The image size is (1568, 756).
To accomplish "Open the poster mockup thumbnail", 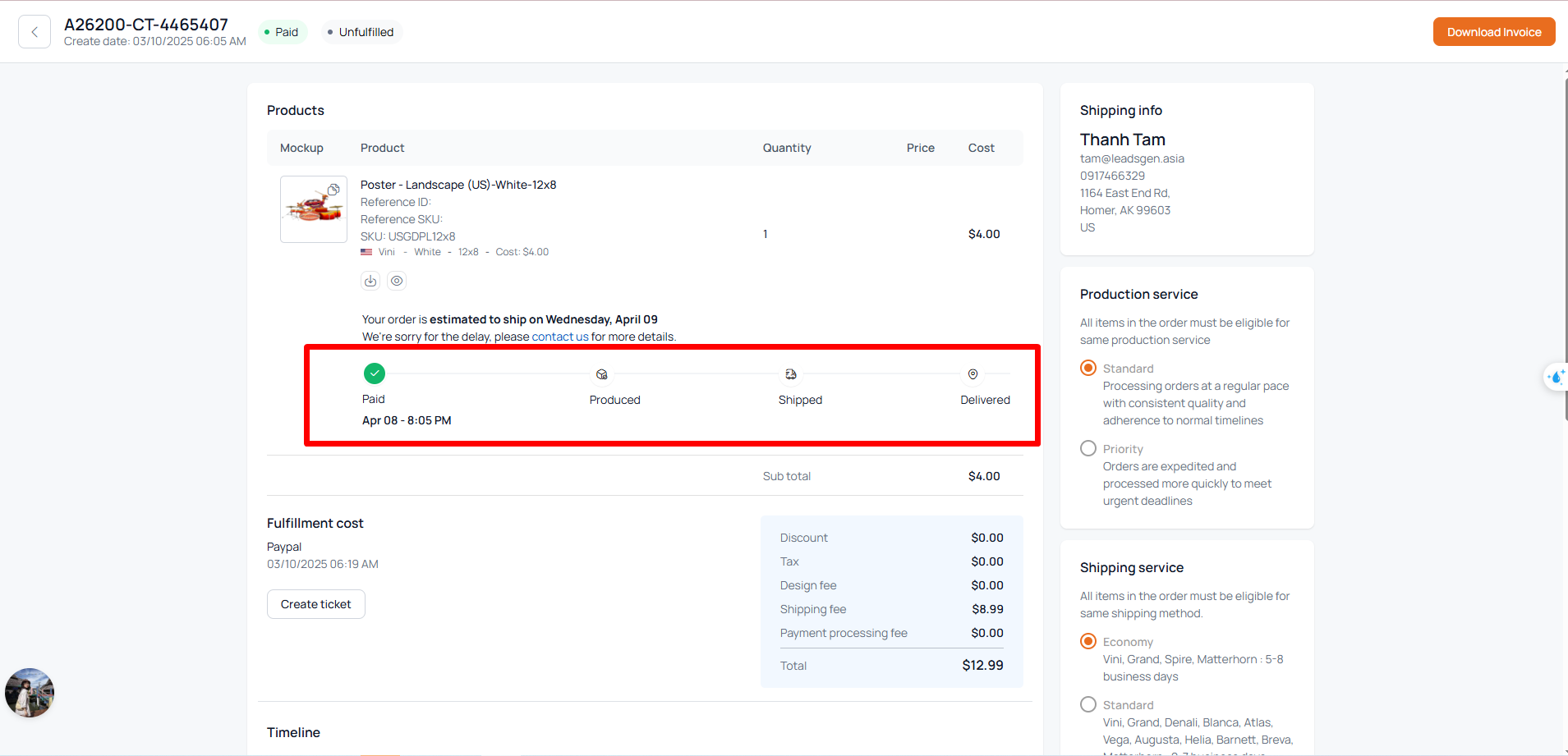I will click(x=313, y=210).
